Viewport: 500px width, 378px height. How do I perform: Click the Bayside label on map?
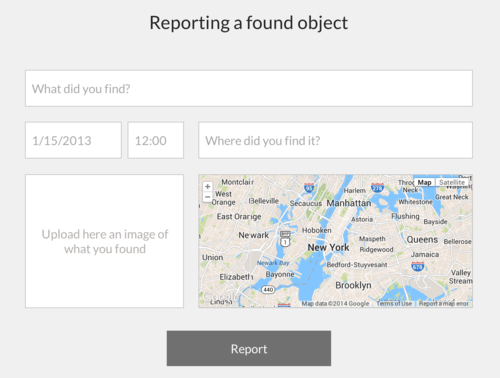point(435,221)
